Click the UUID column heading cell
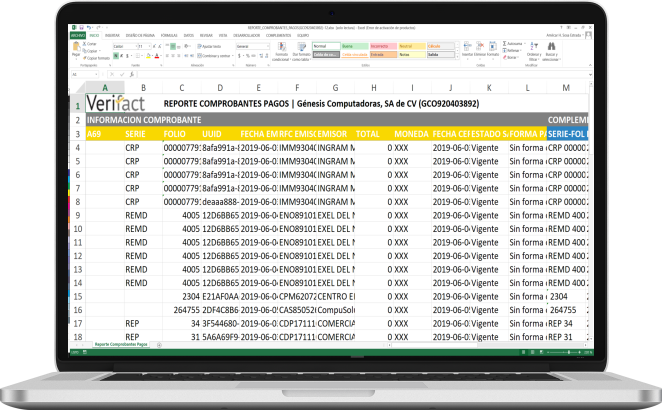 pyautogui.click(x=220, y=134)
